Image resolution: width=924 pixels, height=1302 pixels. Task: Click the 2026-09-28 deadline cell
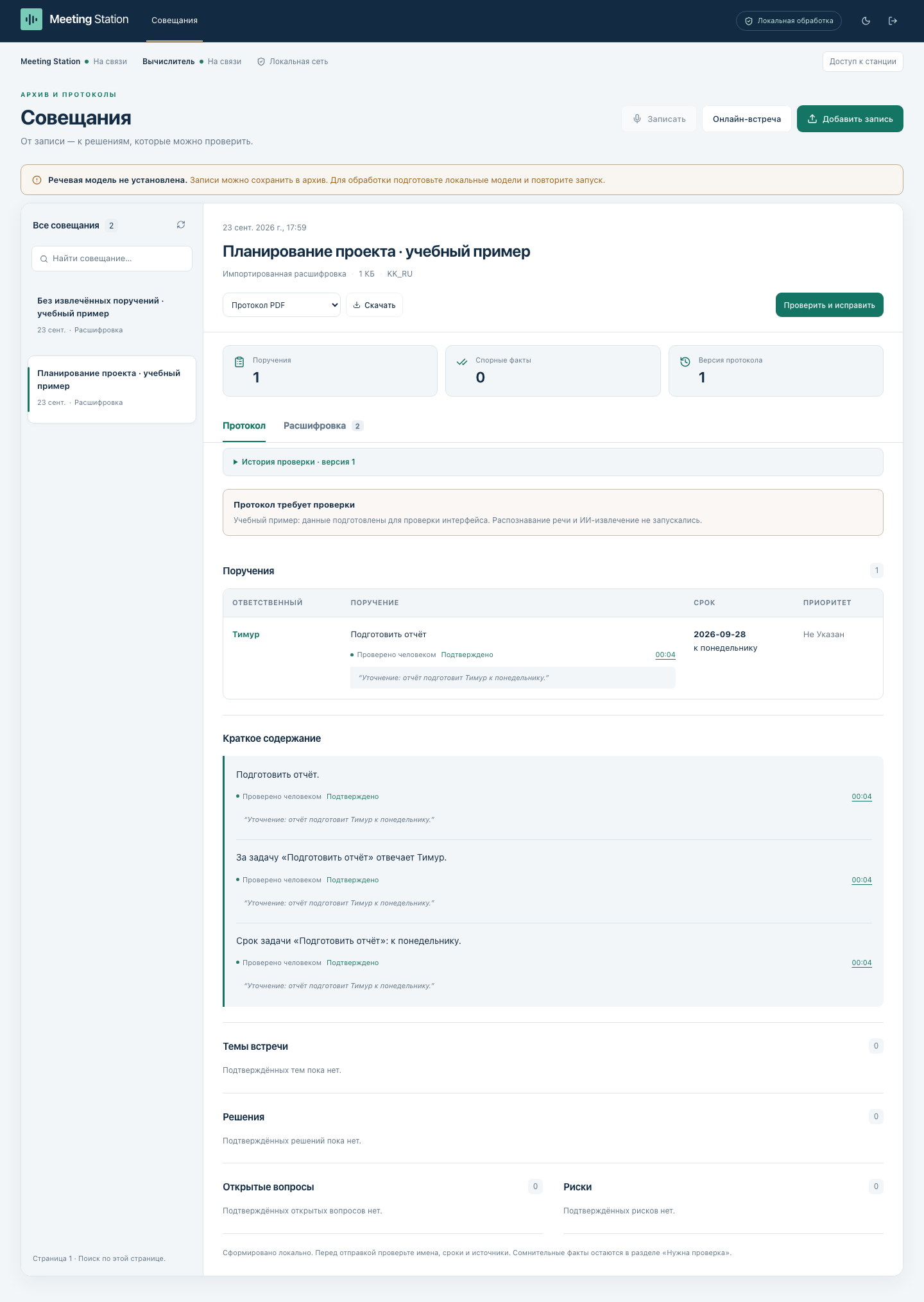click(720, 634)
